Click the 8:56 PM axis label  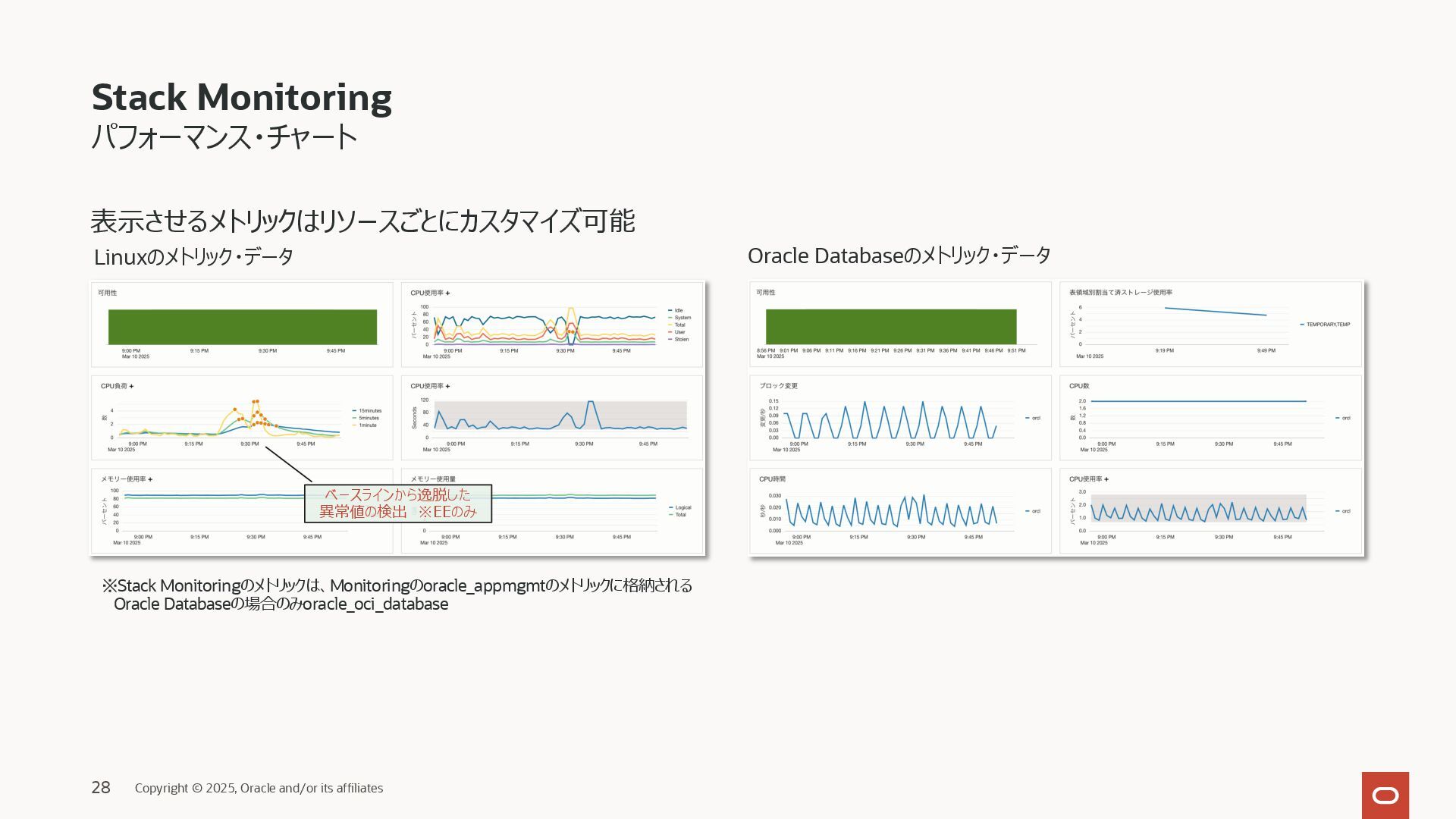(766, 351)
